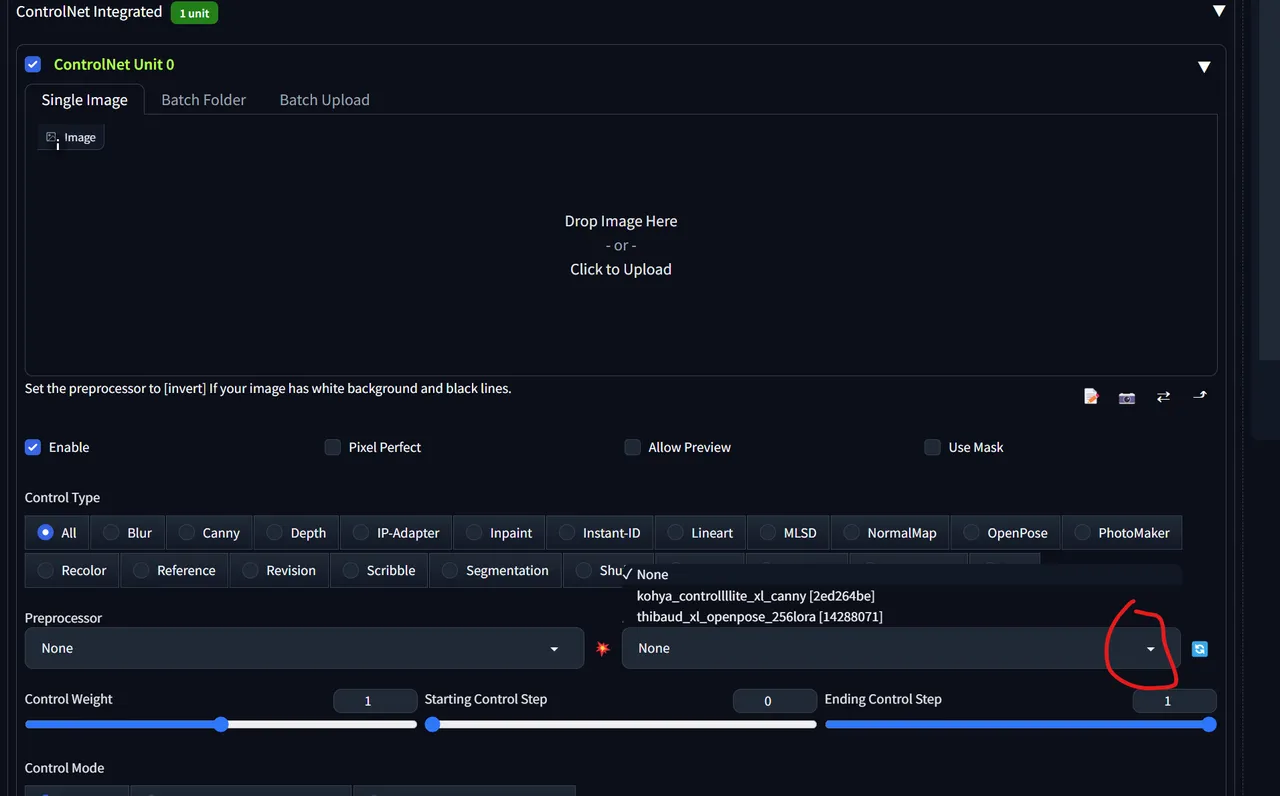Switch to the Batch Folder tab

[204, 100]
